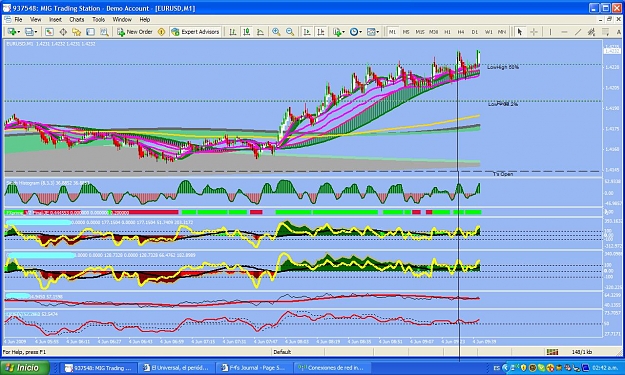Select the M5 timeframe button
The image size is (625, 375).
[406, 32]
